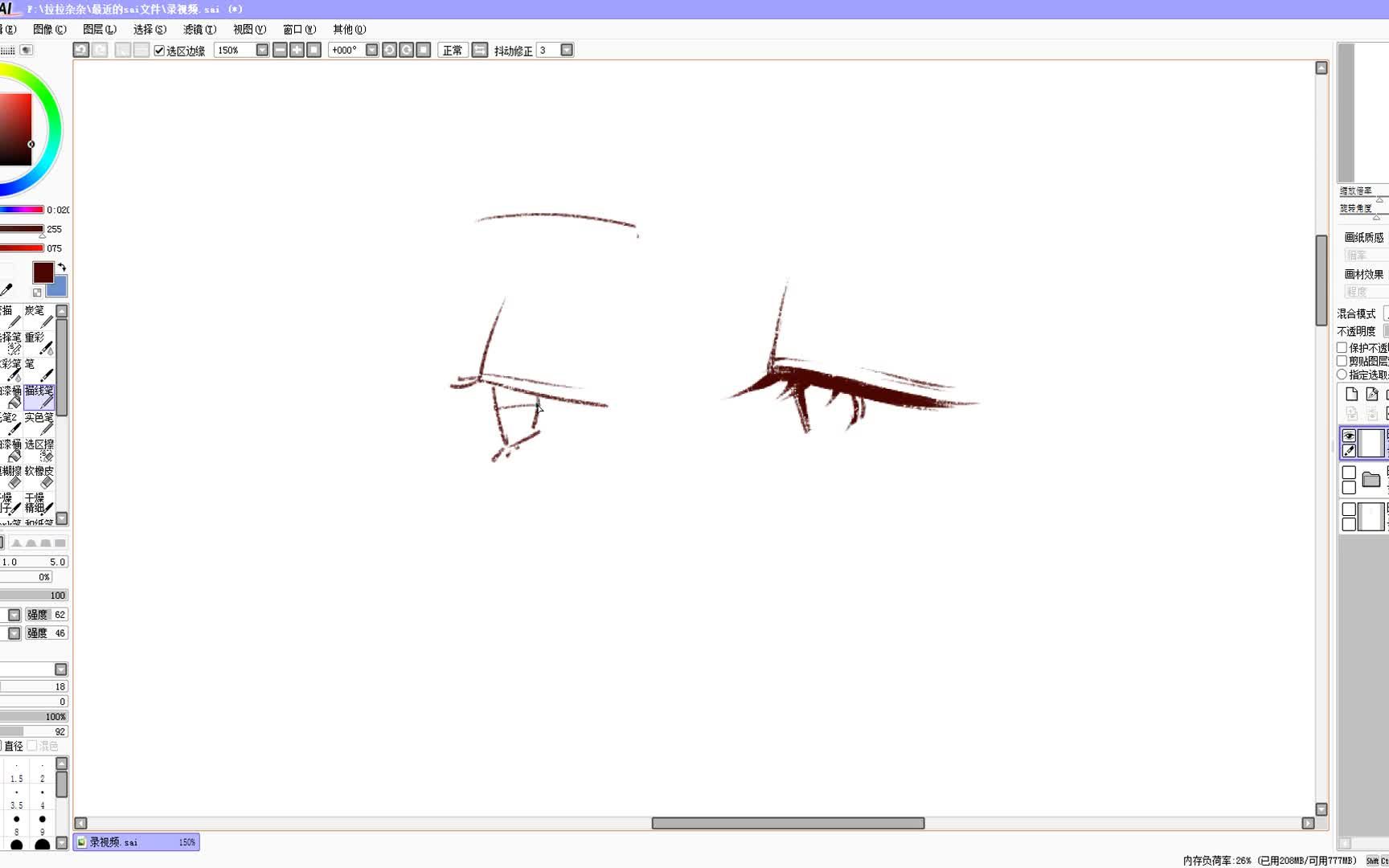Rotate canvas counterclockwise

click(389, 50)
